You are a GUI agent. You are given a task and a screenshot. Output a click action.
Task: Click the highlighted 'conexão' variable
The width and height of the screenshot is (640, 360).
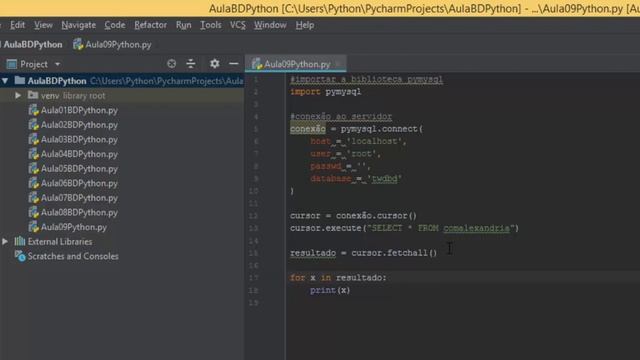(308, 129)
